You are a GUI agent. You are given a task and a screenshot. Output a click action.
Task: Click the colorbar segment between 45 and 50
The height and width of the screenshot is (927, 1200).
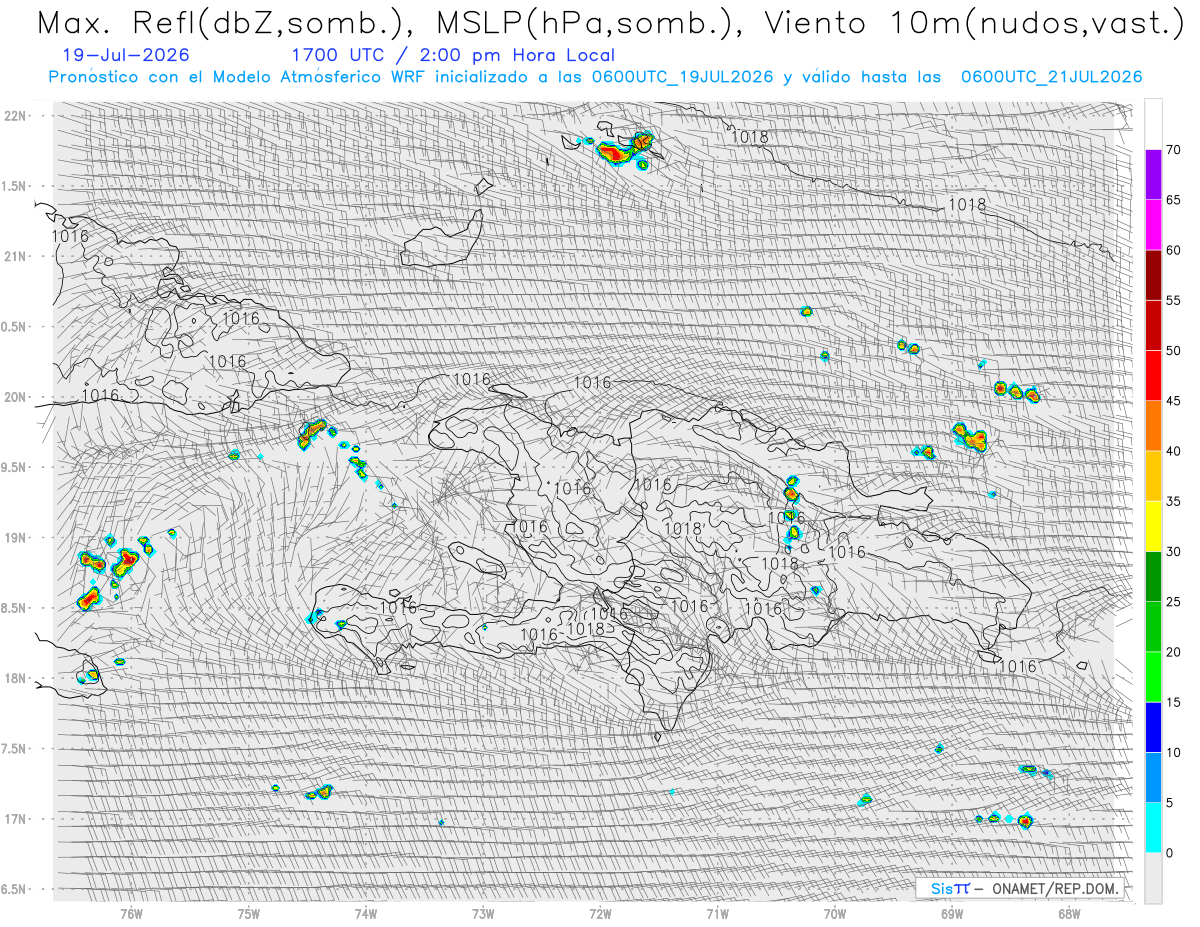tap(1153, 375)
